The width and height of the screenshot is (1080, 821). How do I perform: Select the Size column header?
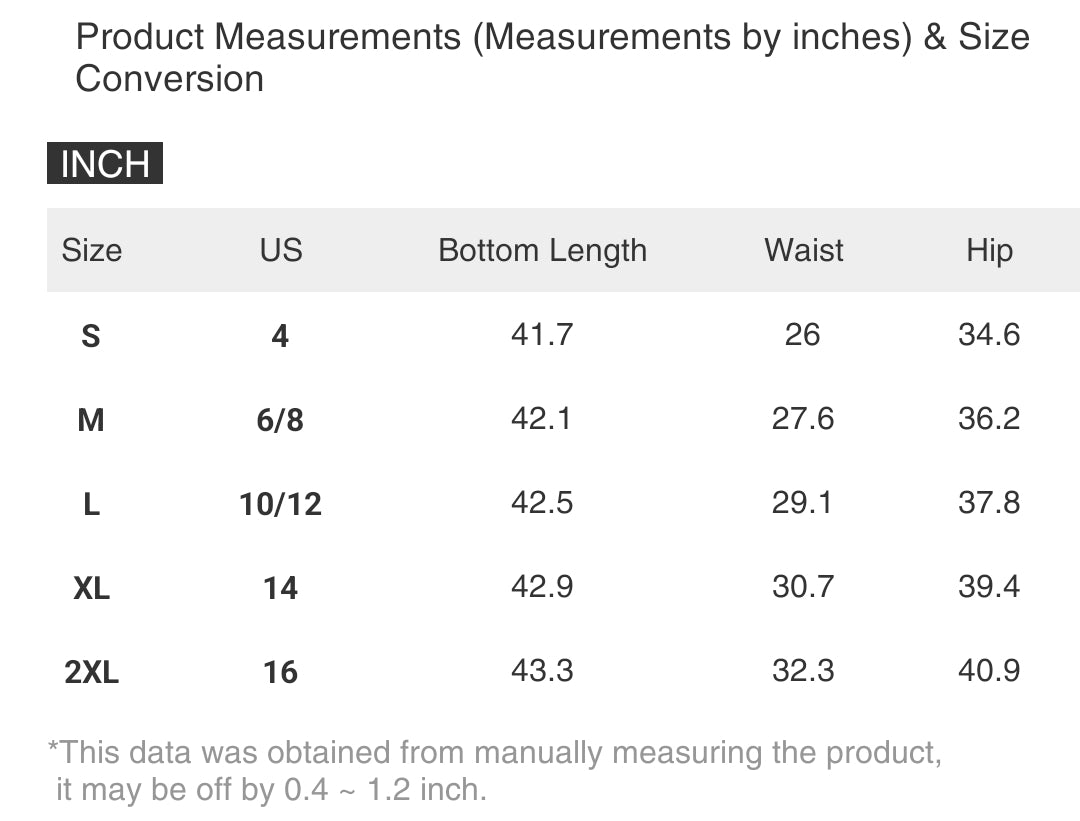91,250
